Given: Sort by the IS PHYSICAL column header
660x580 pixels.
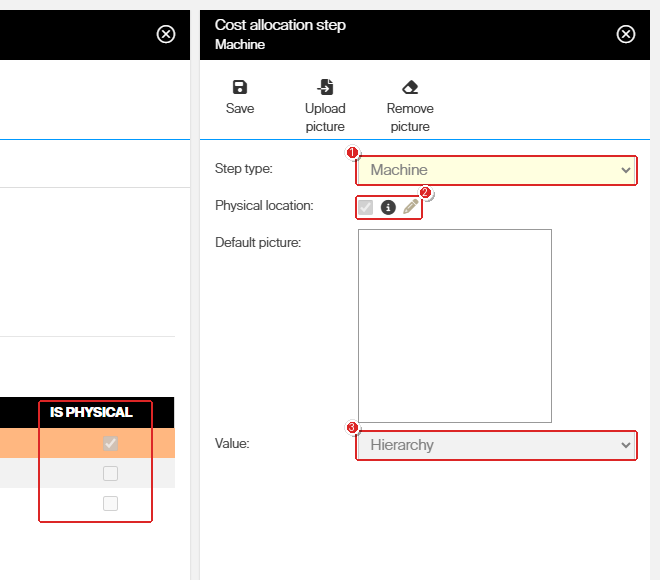Looking at the screenshot, I should (x=91, y=412).
